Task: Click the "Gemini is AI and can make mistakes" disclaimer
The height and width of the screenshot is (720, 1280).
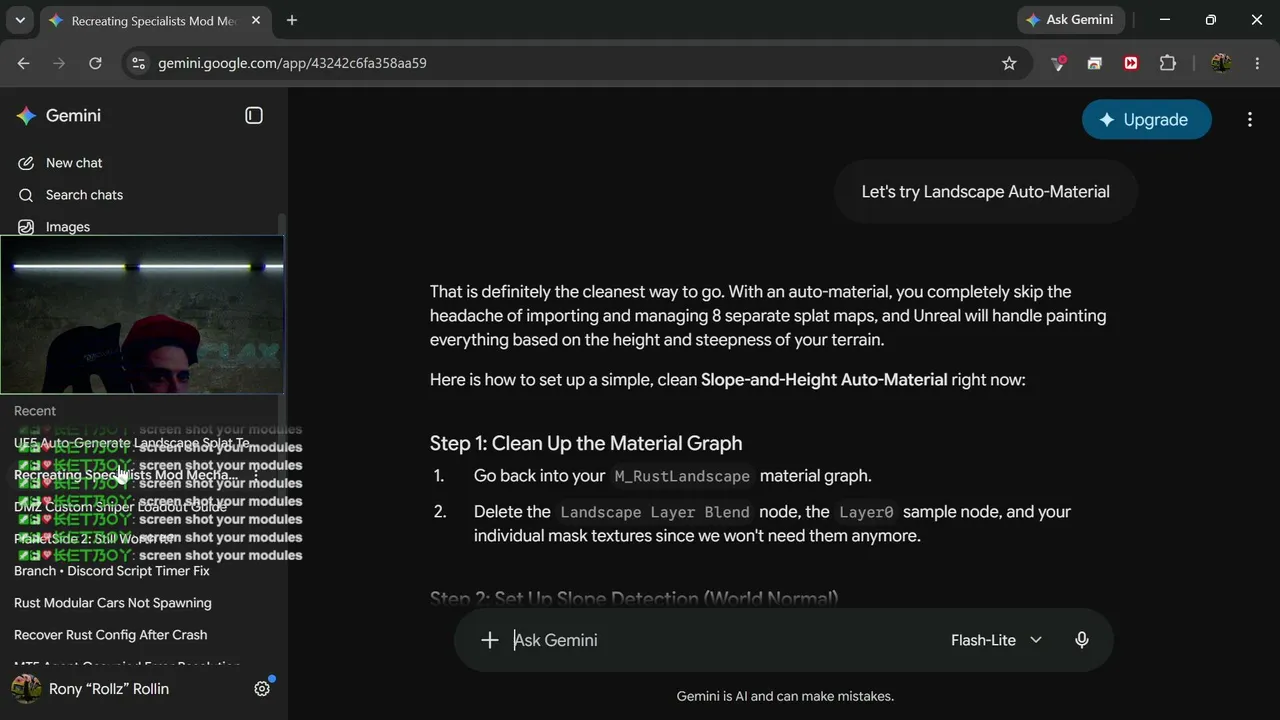Action: (x=785, y=696)
